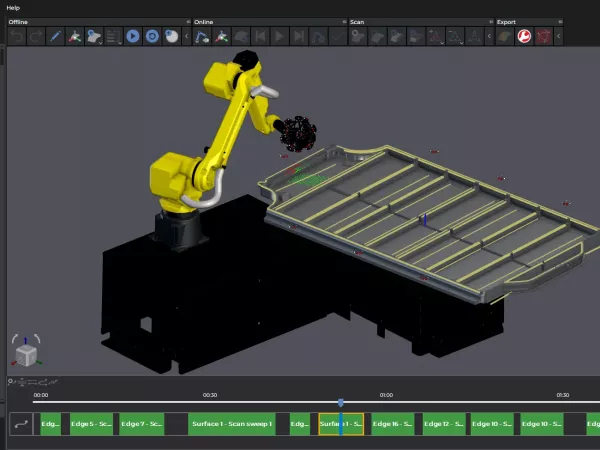The height and width of the screenshot is (450, 600).
Task: Select the Edge 16 timeline block
Action: [x=392, y=424]
